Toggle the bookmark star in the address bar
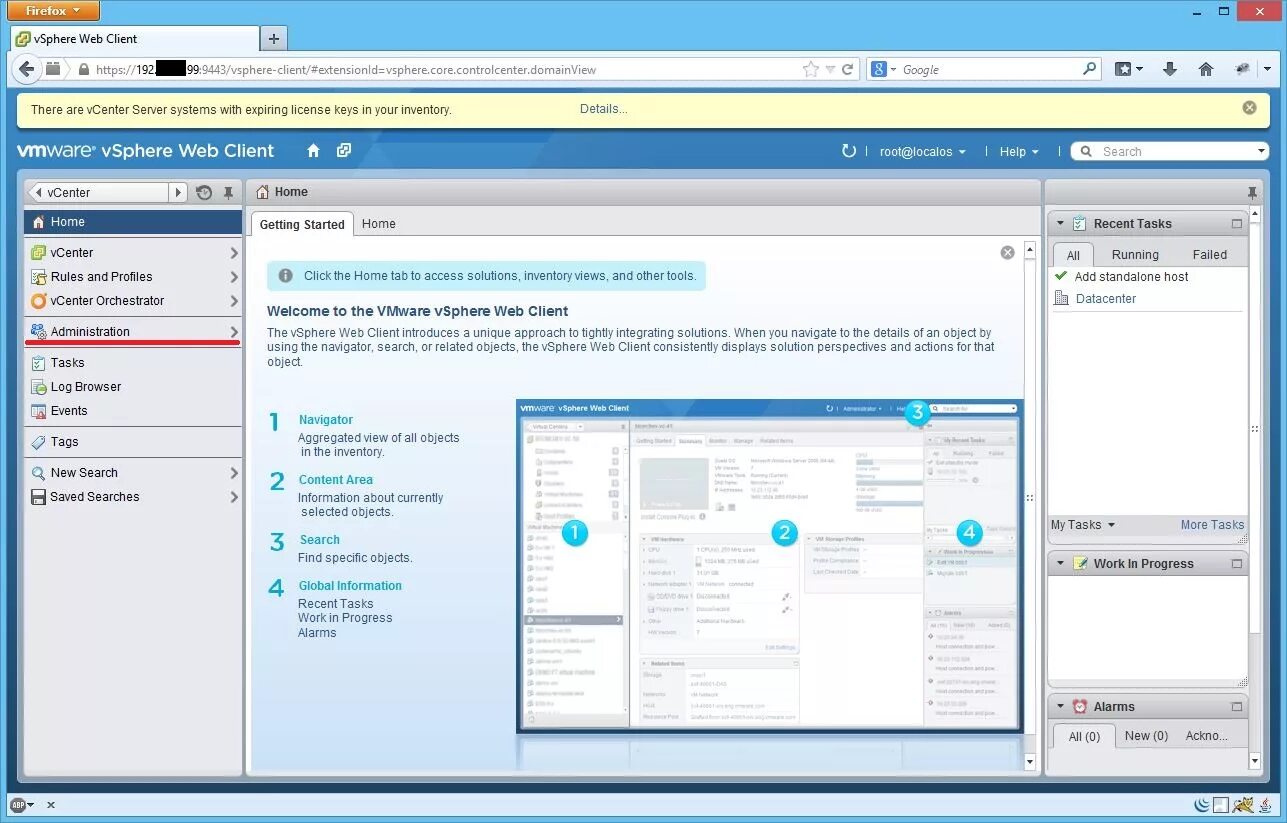 coord(811,69)
